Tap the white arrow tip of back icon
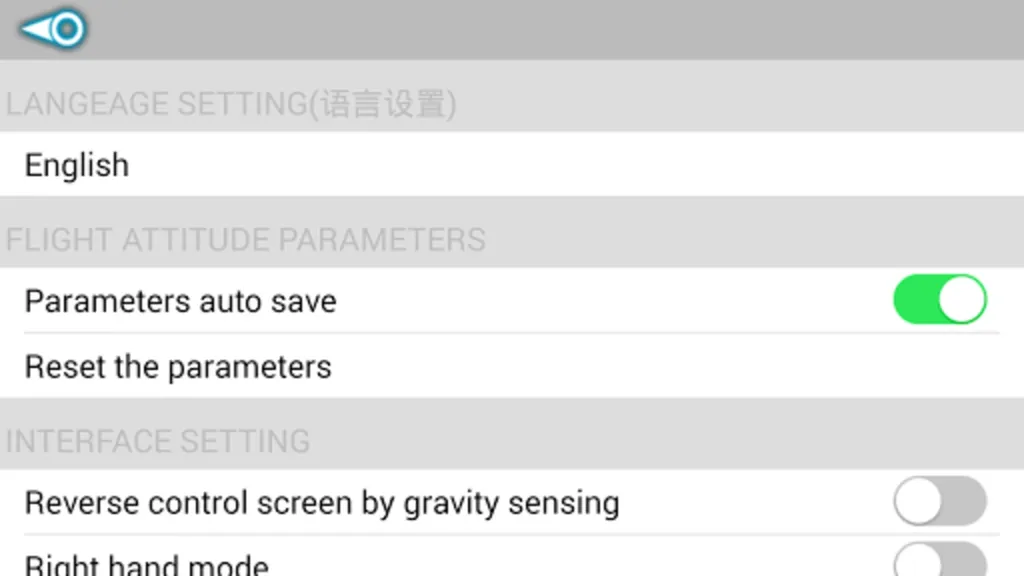 34,29
